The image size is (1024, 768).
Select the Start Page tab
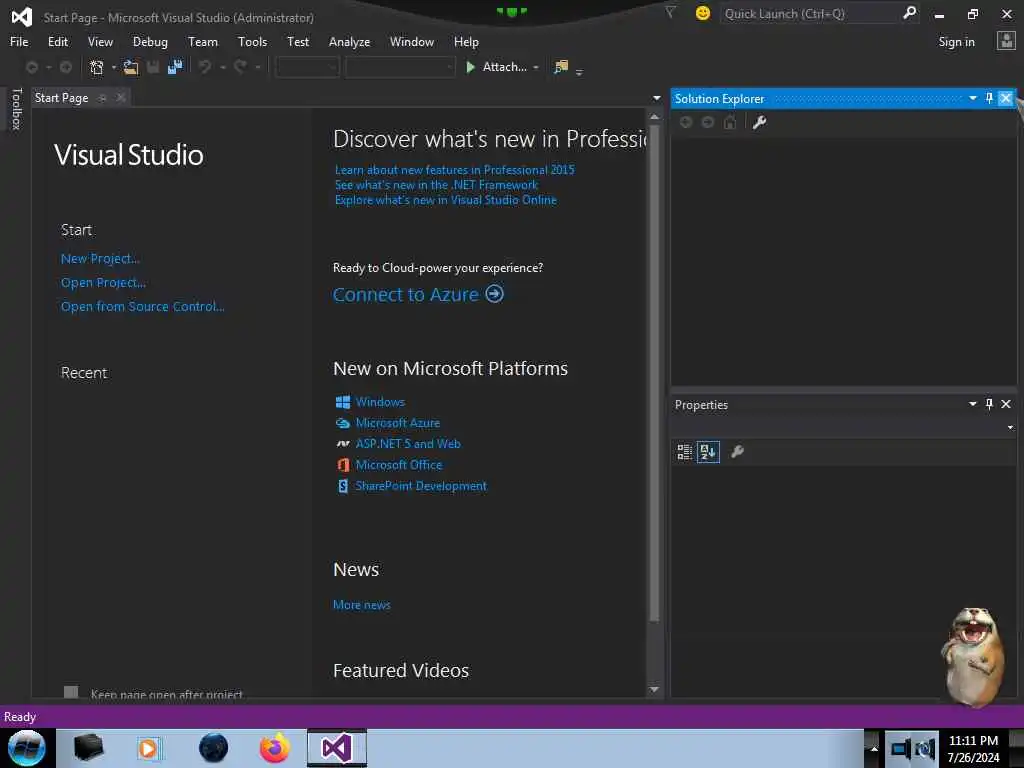61,98
